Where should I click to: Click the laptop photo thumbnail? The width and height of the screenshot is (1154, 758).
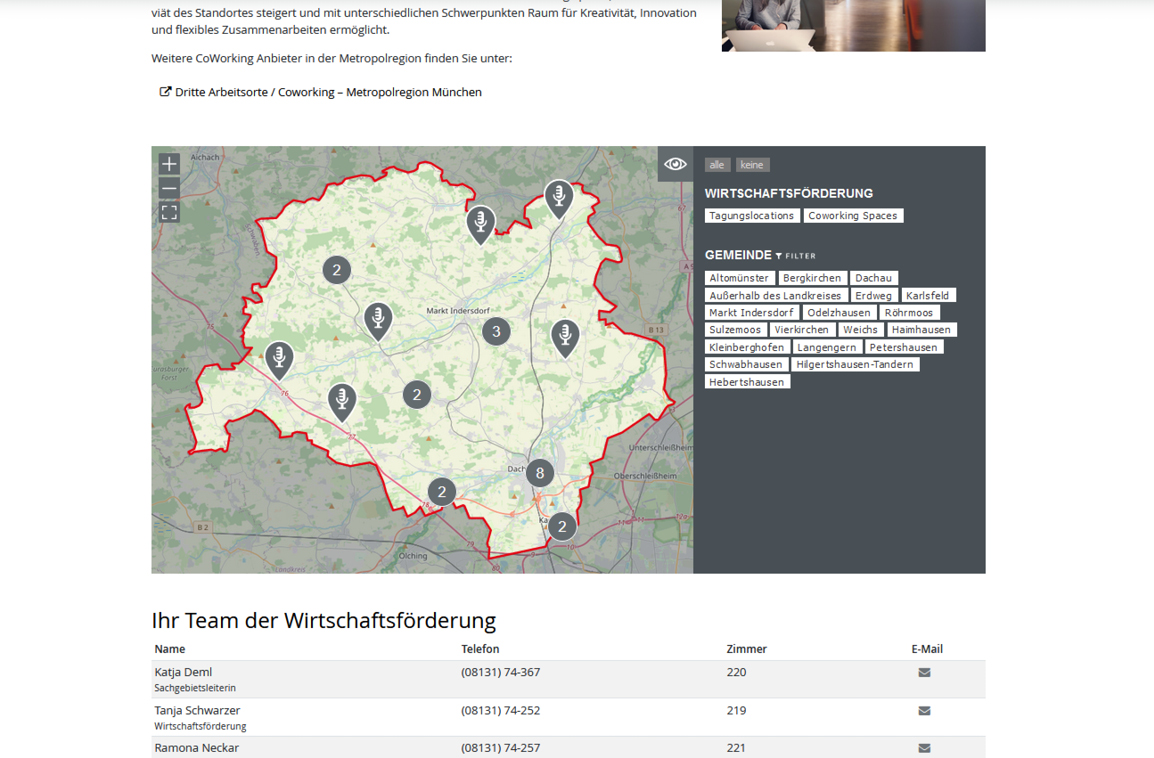click(853, 25)
